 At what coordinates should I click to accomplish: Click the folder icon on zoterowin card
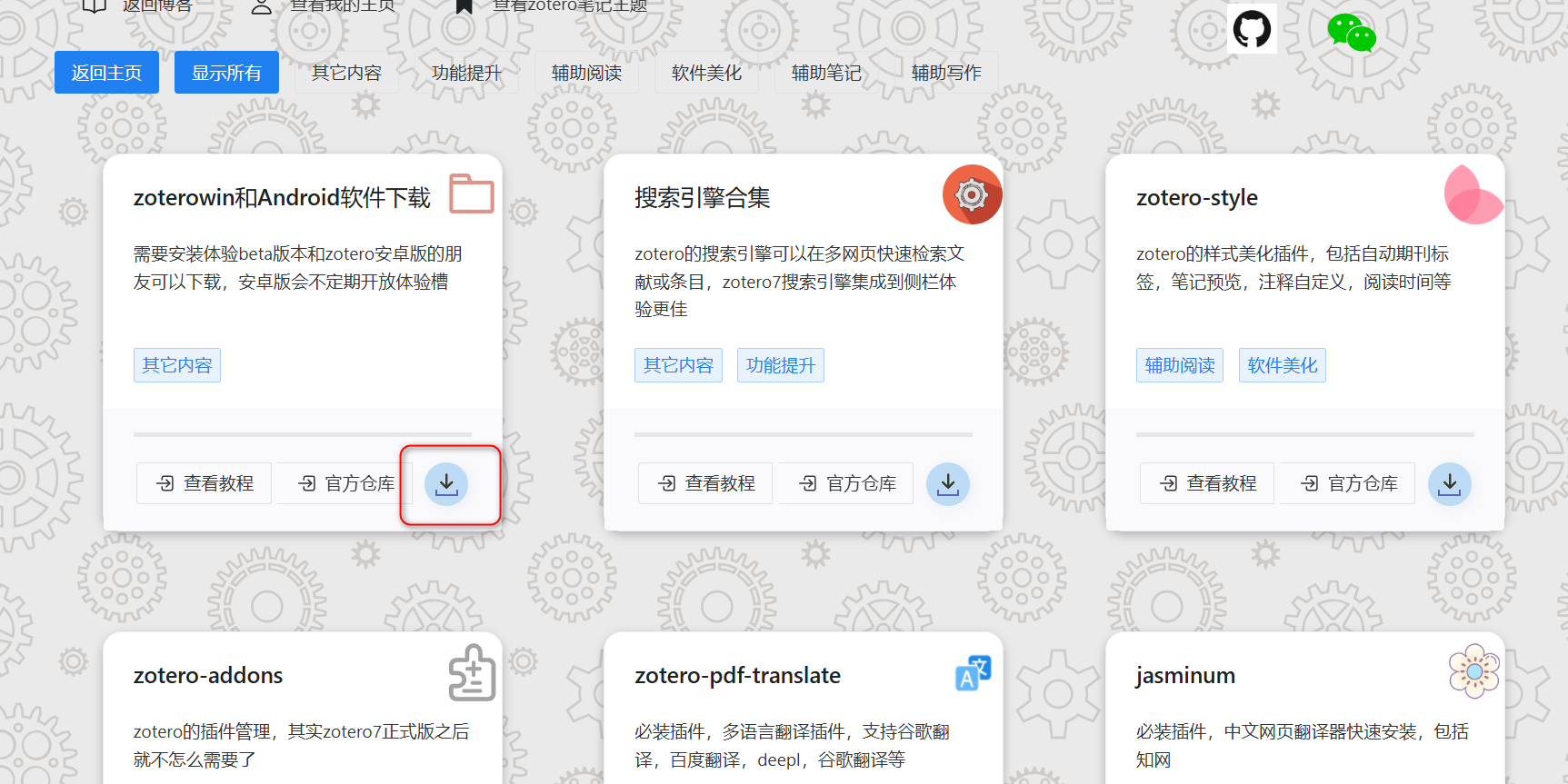pos(472,194)
